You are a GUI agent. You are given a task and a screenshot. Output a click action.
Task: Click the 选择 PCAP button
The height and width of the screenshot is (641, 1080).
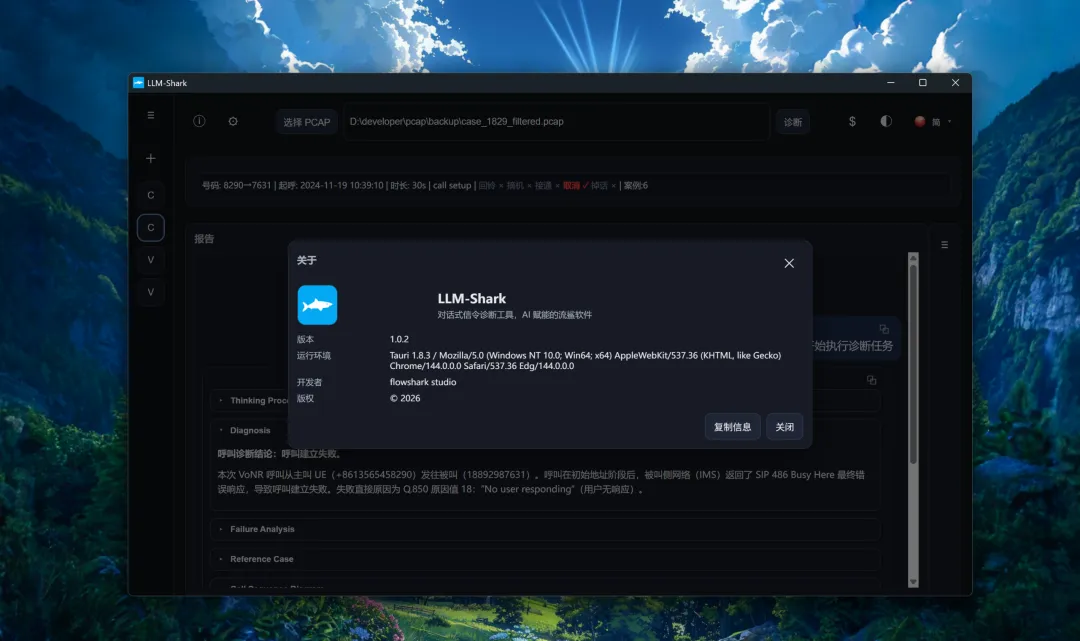307,122
